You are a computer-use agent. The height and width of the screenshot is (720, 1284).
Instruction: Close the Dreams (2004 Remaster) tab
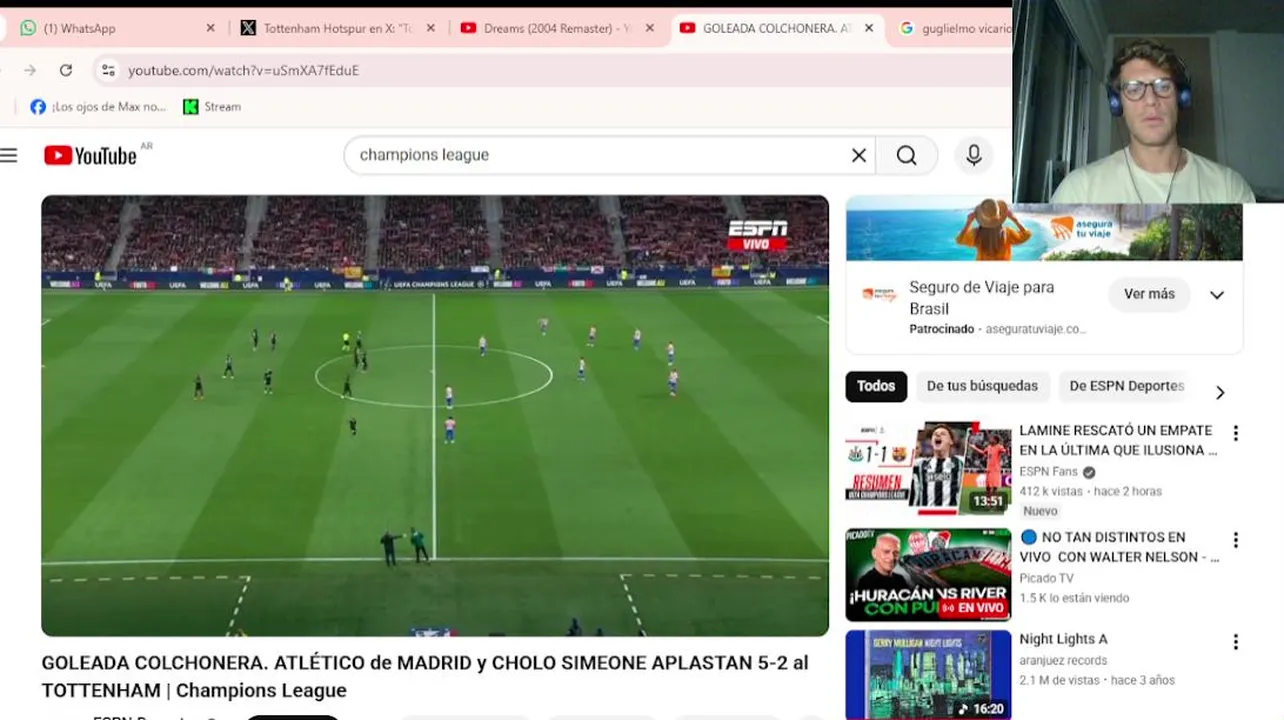click(649, 28)
